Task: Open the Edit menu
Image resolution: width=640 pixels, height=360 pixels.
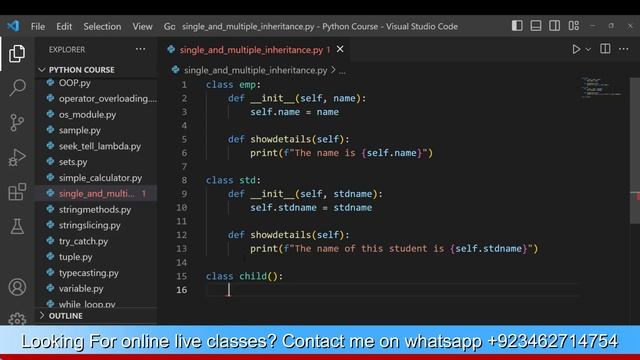Action: click(x=64, y=27)
